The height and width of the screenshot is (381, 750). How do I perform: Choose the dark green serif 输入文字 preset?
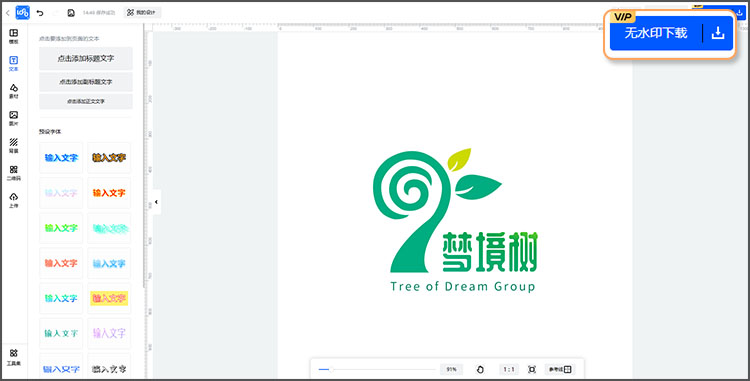coord(61,333)
